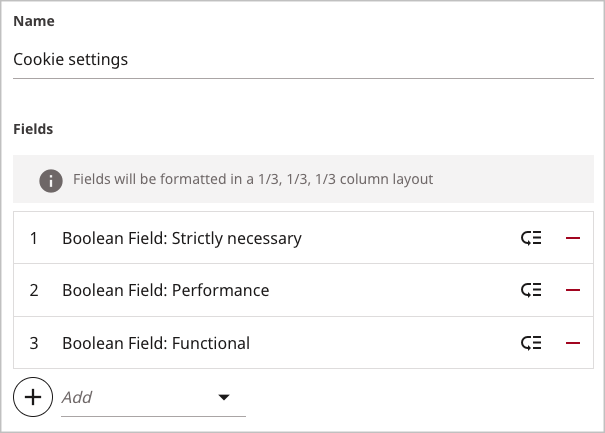Click the Add dropdown arrow
The width and height of the screenshot is (605, 433).
tap(224, 397)
